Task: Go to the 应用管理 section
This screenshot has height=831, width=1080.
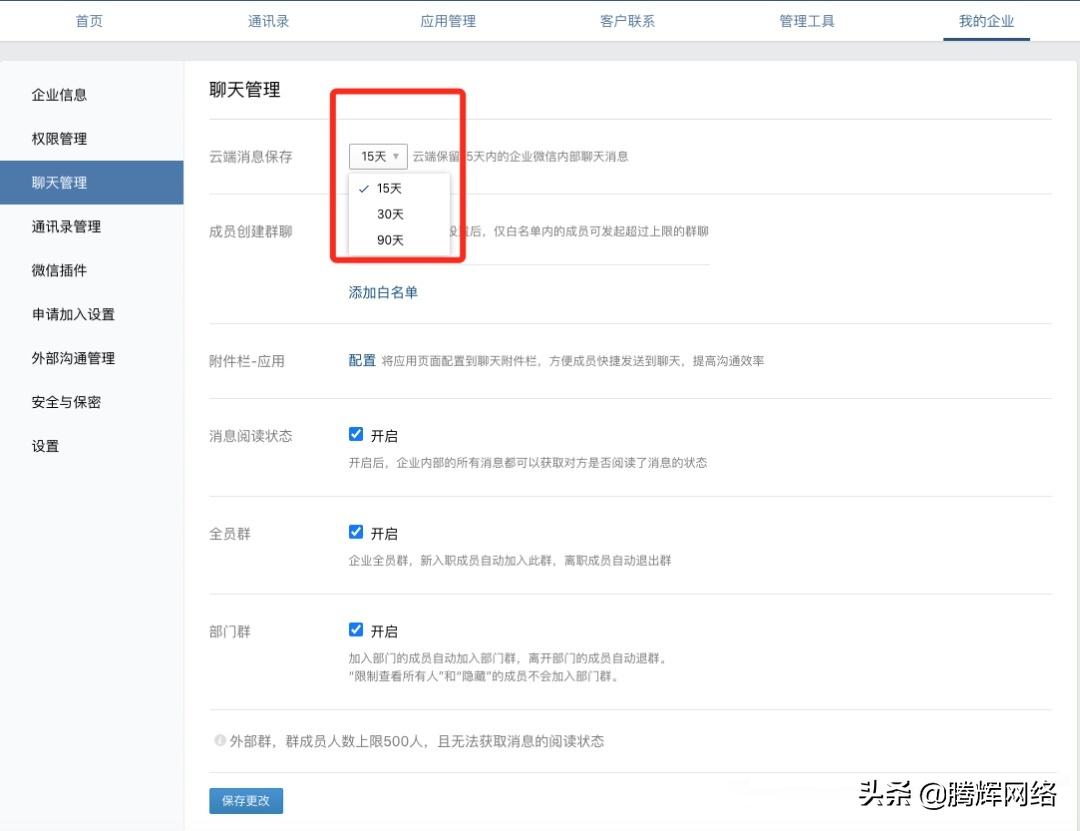Action: pyautogui.click(x=448, y=20)
